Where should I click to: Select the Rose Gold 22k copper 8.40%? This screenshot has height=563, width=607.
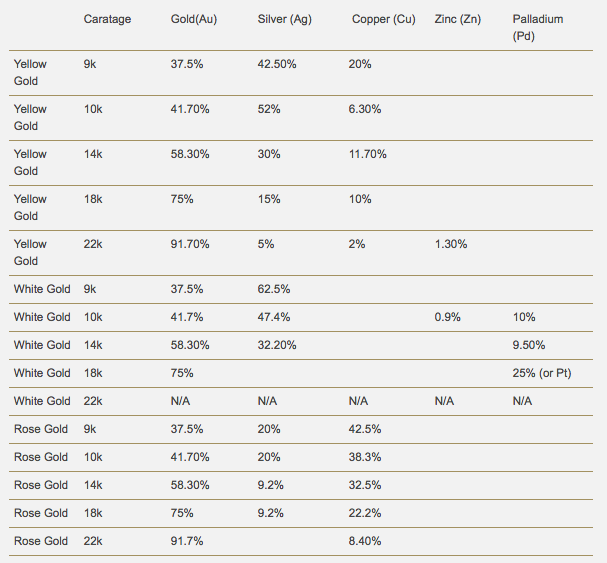pyautogui.click(x=365, y=541)
